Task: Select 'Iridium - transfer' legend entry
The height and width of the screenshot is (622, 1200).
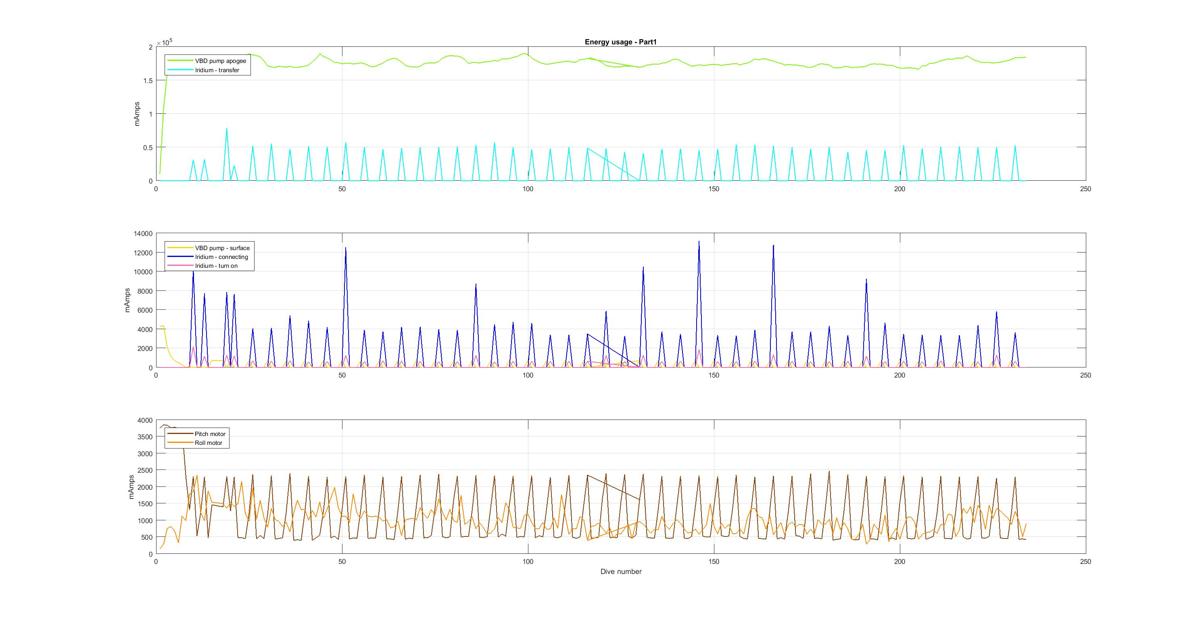Action: click(216, 70)
